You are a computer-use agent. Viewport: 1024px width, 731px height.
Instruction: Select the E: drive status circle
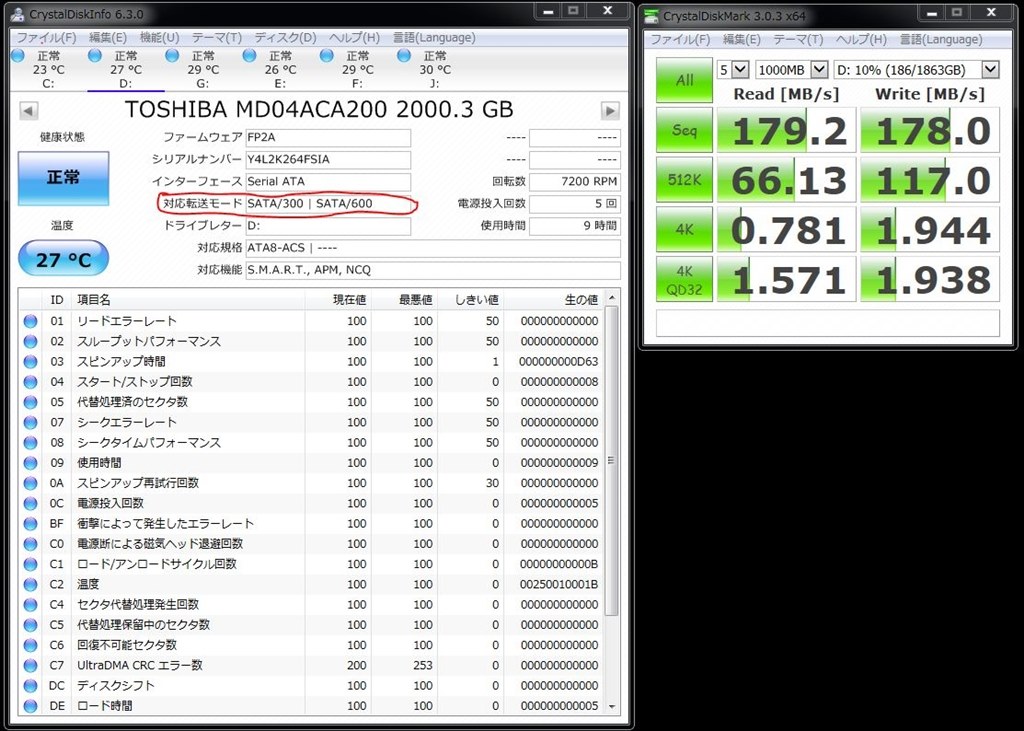(249, 56)
